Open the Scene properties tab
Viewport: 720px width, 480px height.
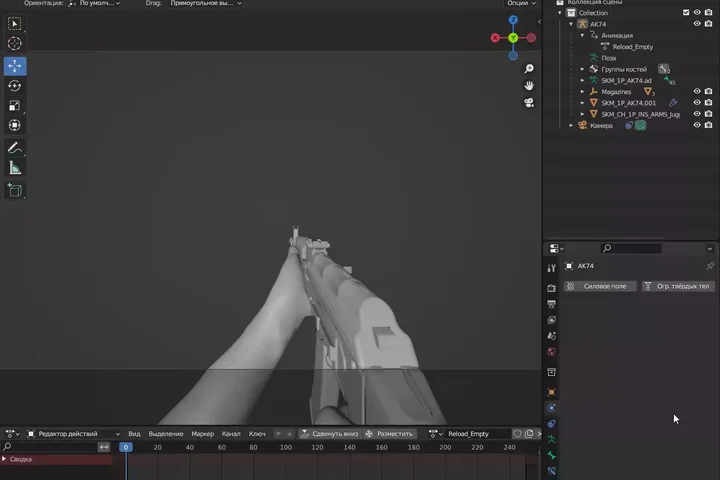551,336
